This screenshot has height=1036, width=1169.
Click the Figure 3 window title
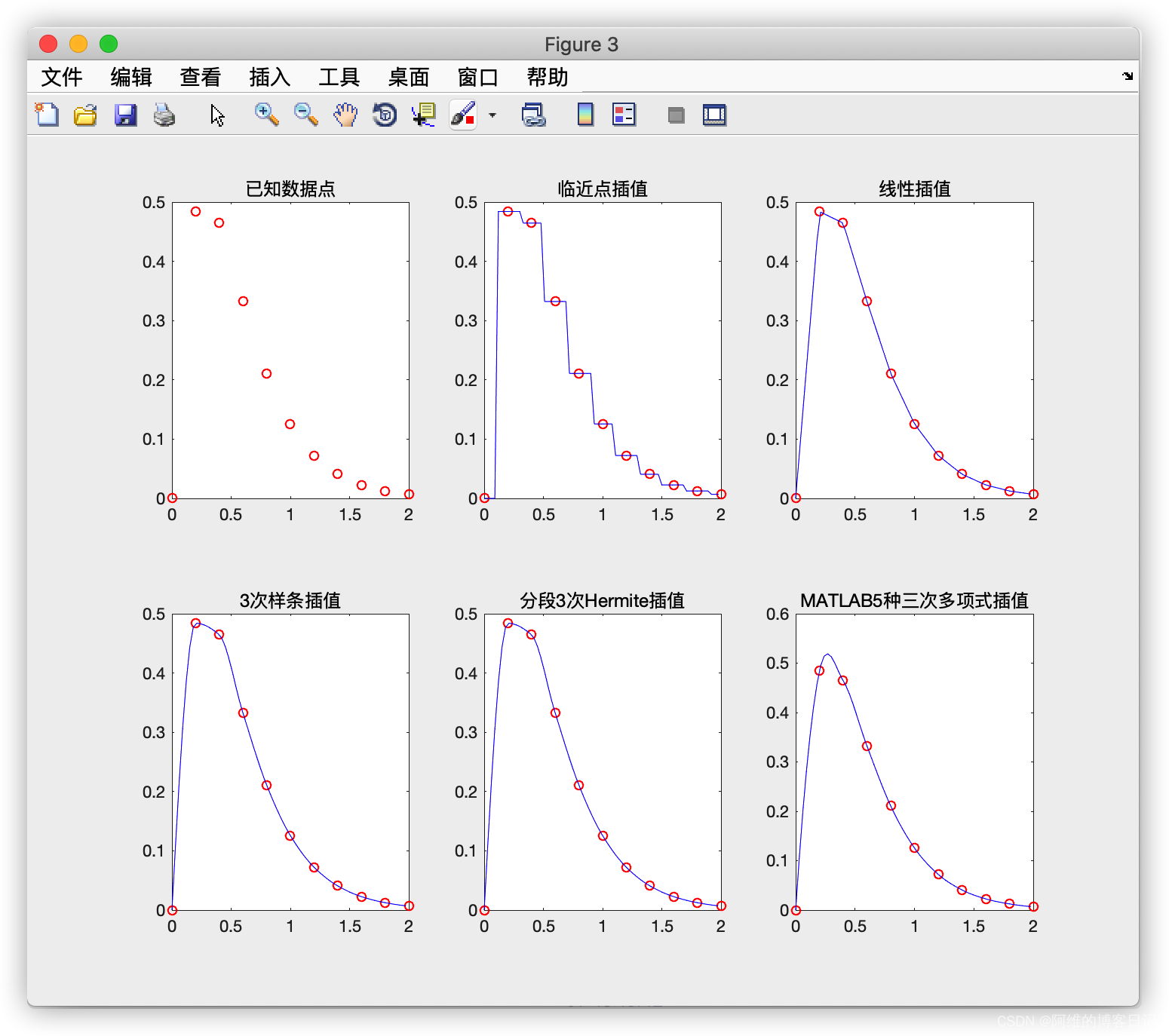581,44
